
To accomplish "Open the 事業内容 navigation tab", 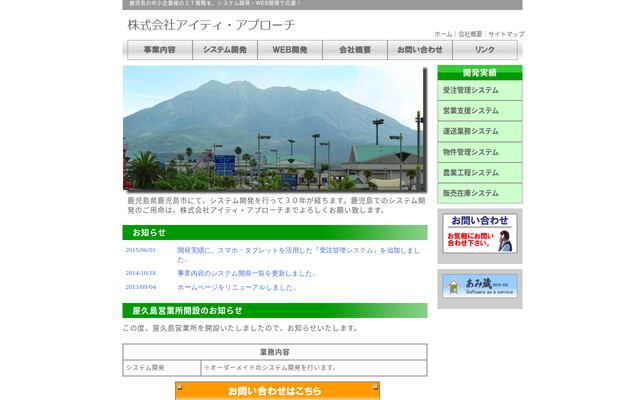I will coord(160,50).
